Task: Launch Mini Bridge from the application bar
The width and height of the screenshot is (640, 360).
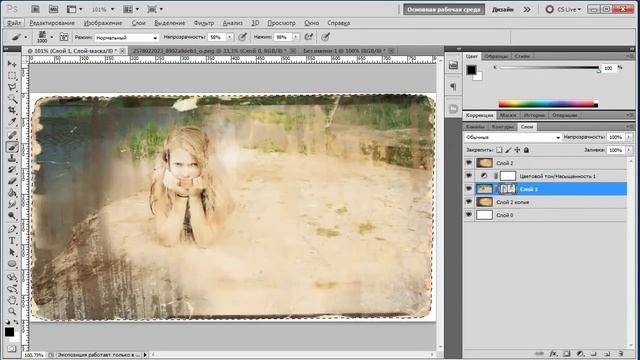Action: (x=53, y=9)
